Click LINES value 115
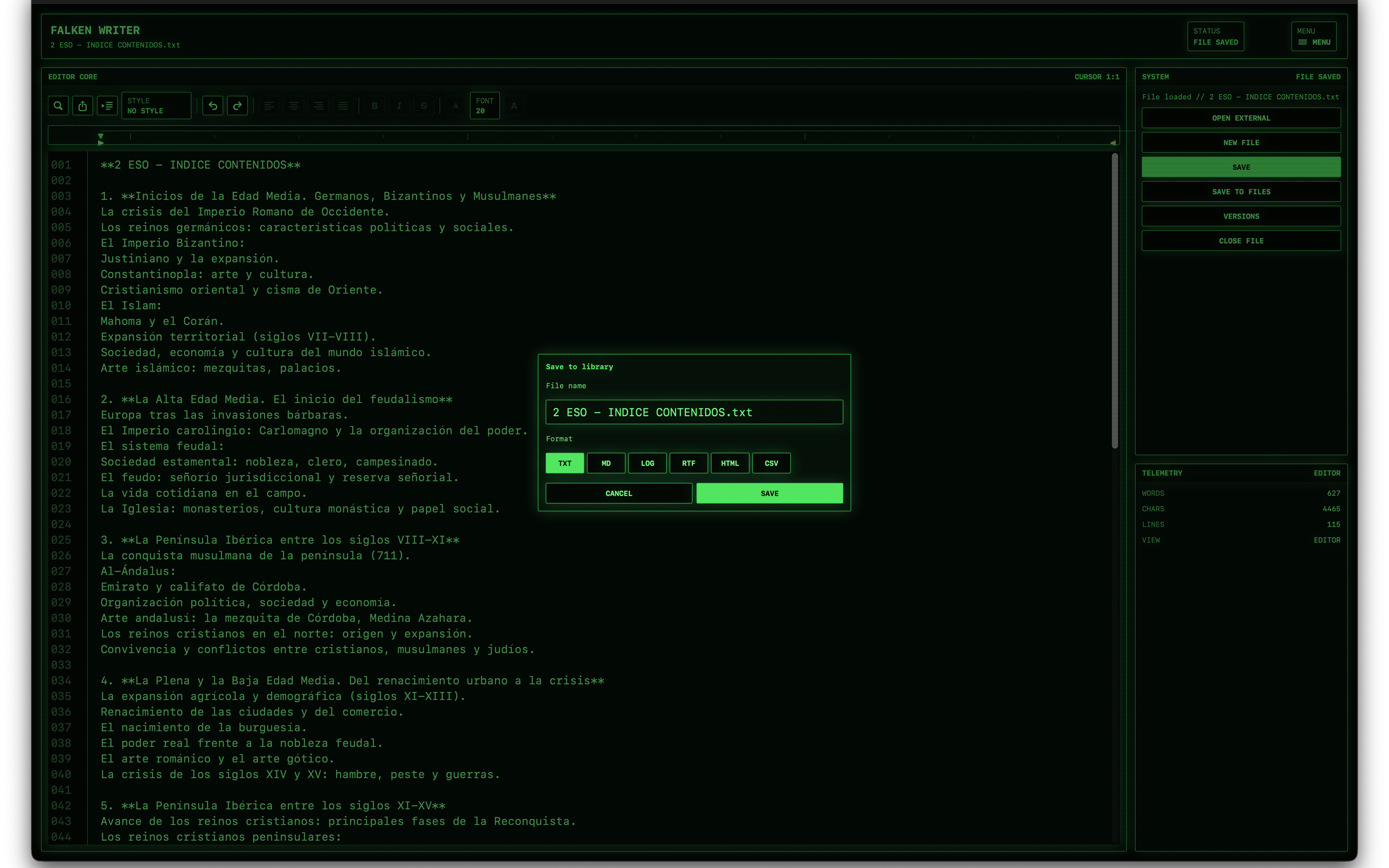1389x868 pixels. coord(1334,525)
